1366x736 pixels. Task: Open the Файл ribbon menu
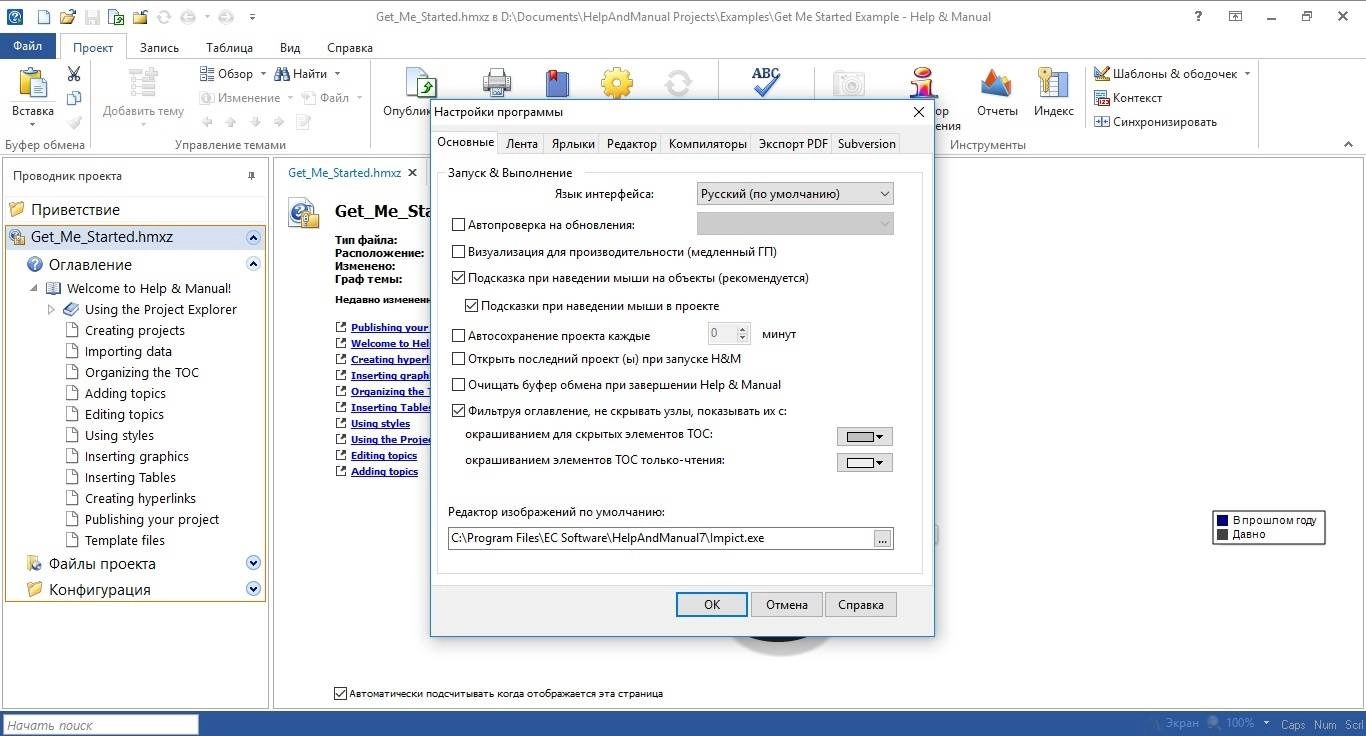28,46
